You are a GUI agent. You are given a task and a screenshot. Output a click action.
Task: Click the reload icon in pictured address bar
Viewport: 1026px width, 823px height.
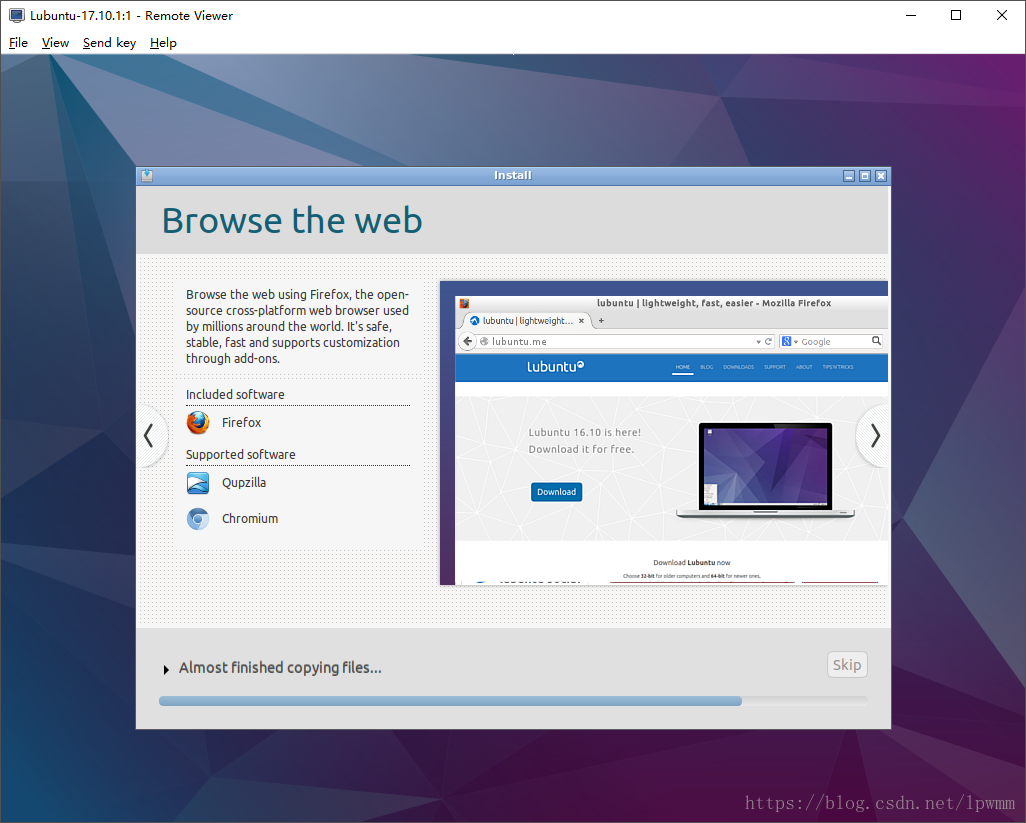point(768,341)
